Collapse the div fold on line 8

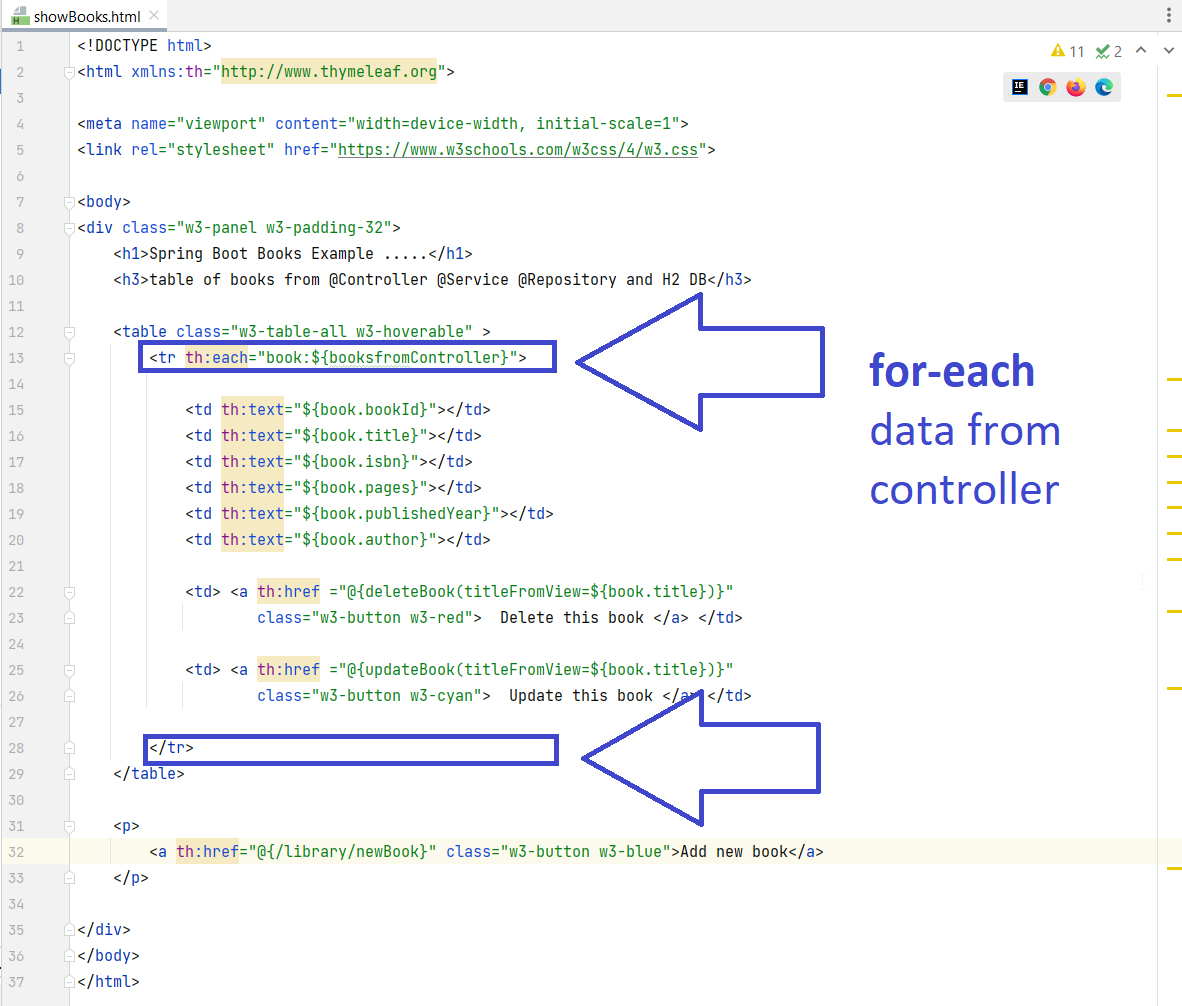coord(69,228)
